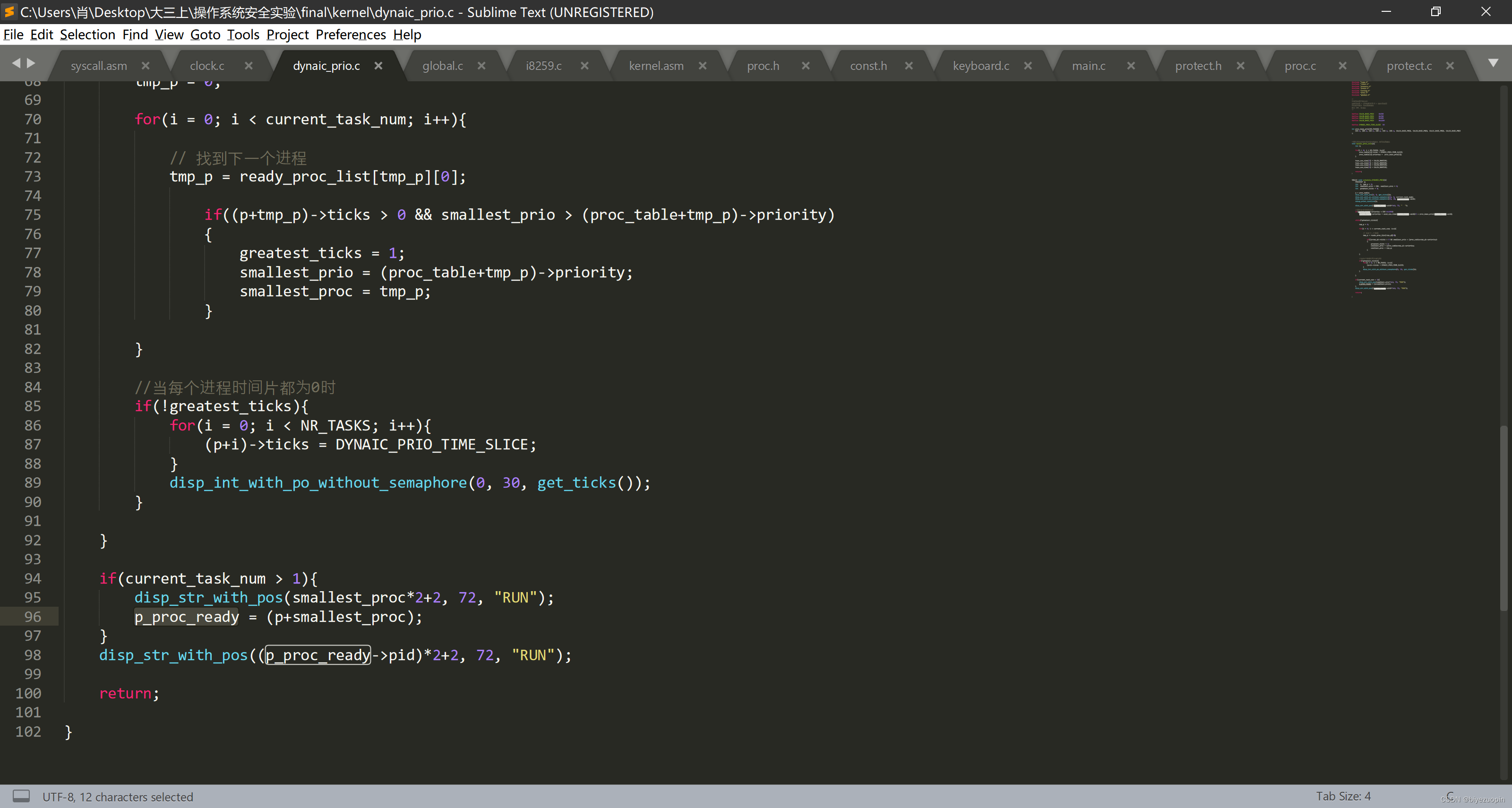Switch to the main.c tab

click(x=1089, y=66)
